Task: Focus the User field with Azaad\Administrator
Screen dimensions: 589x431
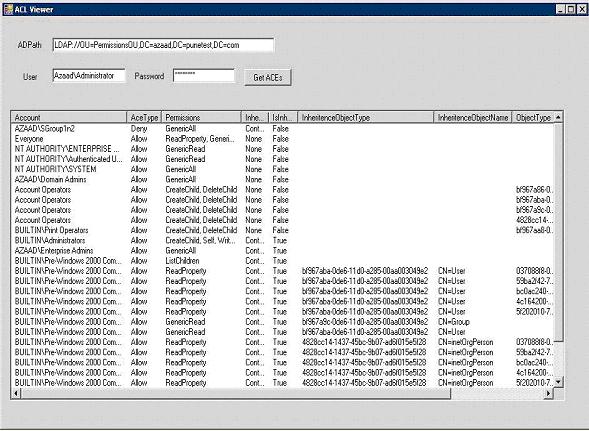Action: click(89, 76)
